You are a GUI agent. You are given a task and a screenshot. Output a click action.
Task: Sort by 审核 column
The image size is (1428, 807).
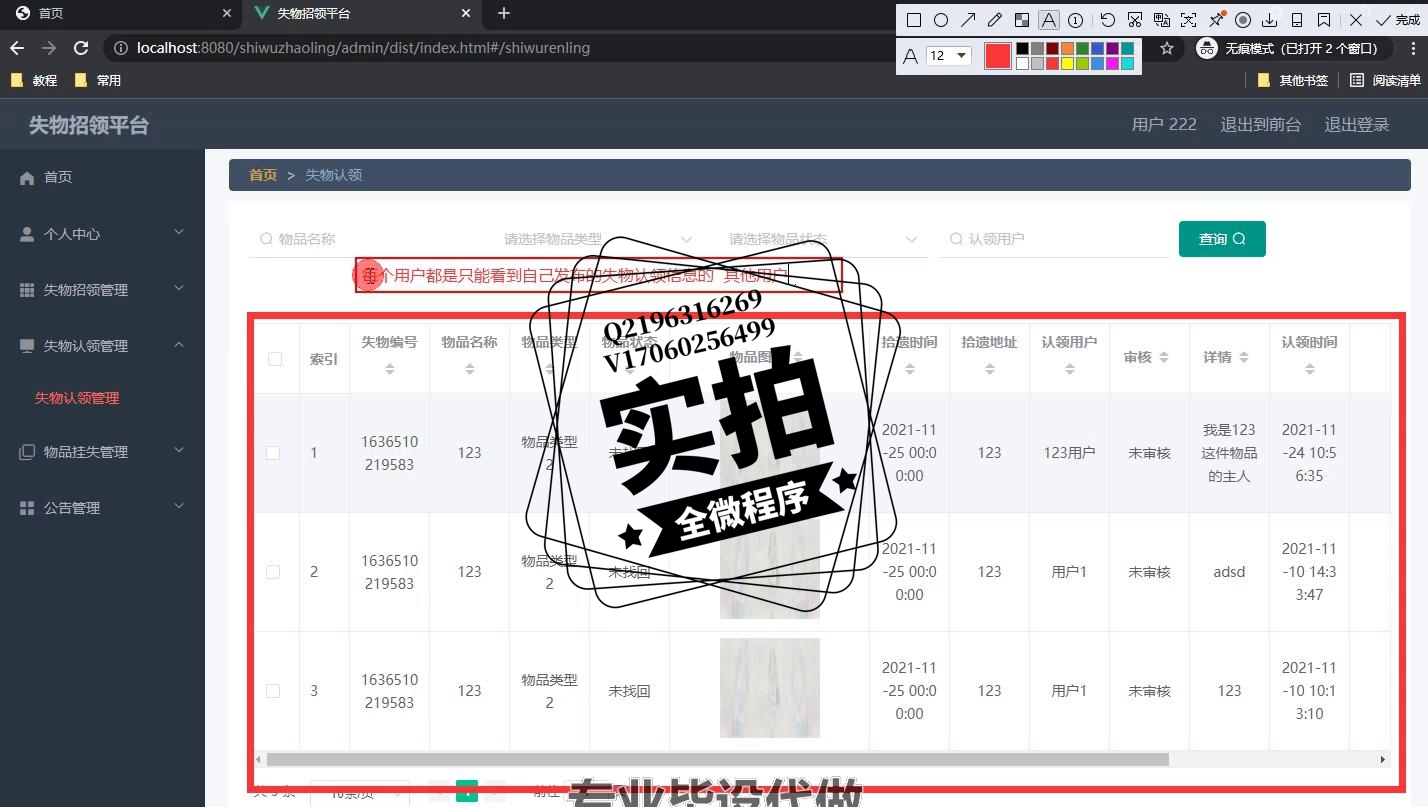pos(1164,357)
